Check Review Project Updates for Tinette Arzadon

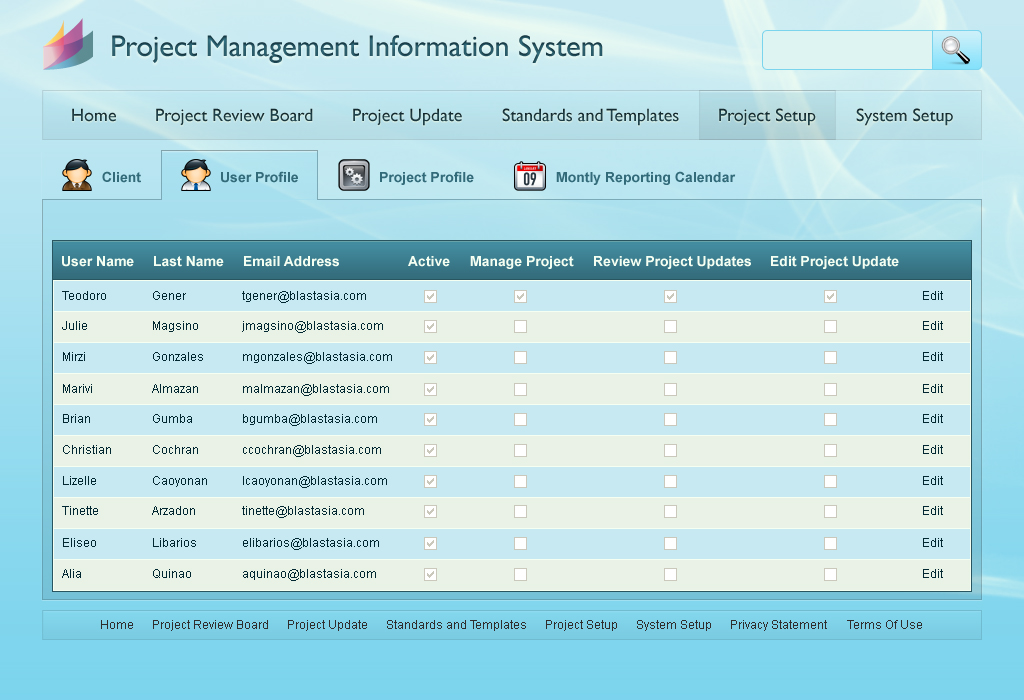pos(671,512)
